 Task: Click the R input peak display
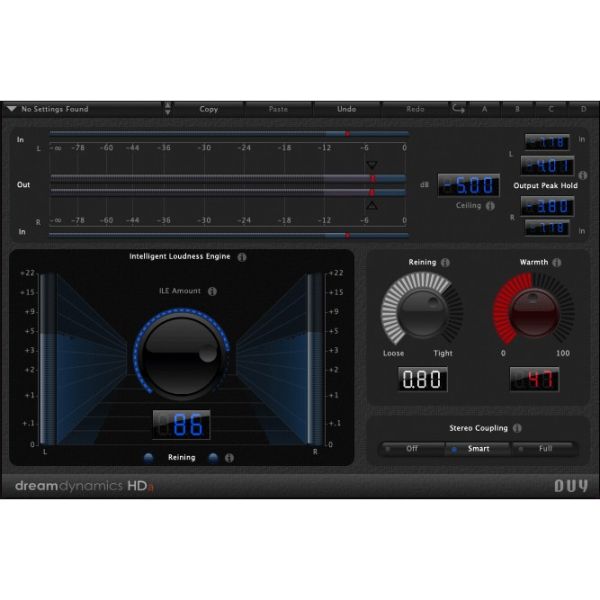pos(547,228)
